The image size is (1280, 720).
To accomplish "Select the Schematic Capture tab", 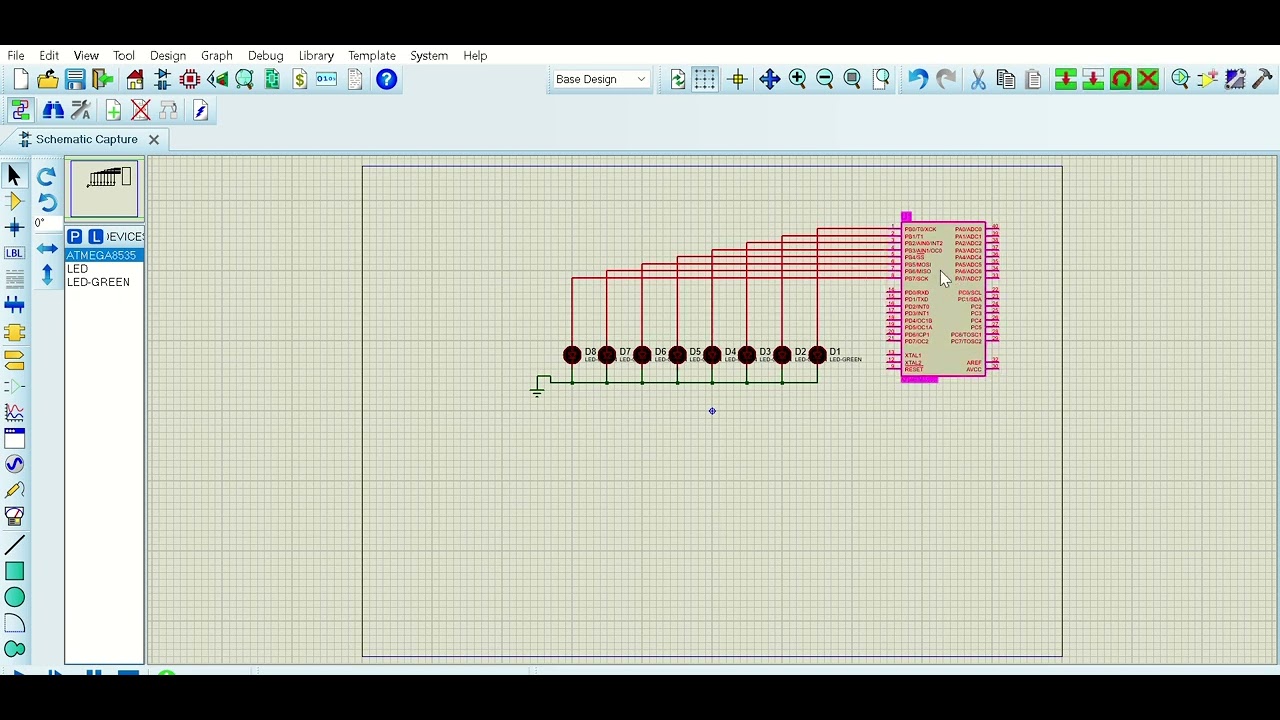I will pos(87,140).
